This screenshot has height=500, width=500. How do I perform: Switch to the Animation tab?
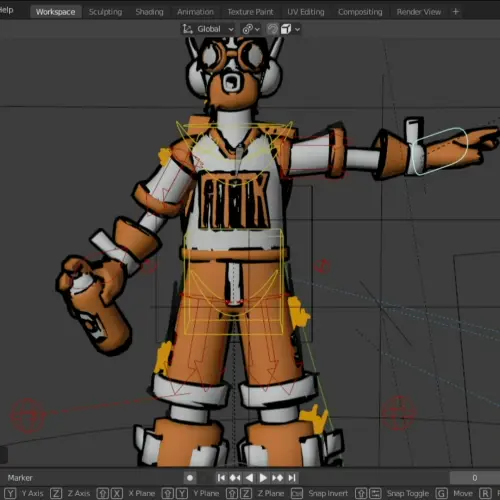pyautogui.click(x=195, y=12)
